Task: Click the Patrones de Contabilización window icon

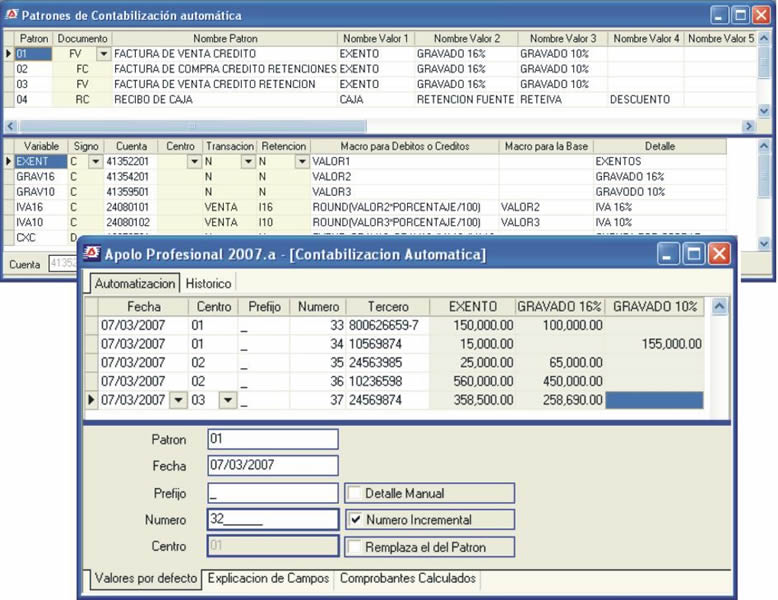Action: [11, 14]
